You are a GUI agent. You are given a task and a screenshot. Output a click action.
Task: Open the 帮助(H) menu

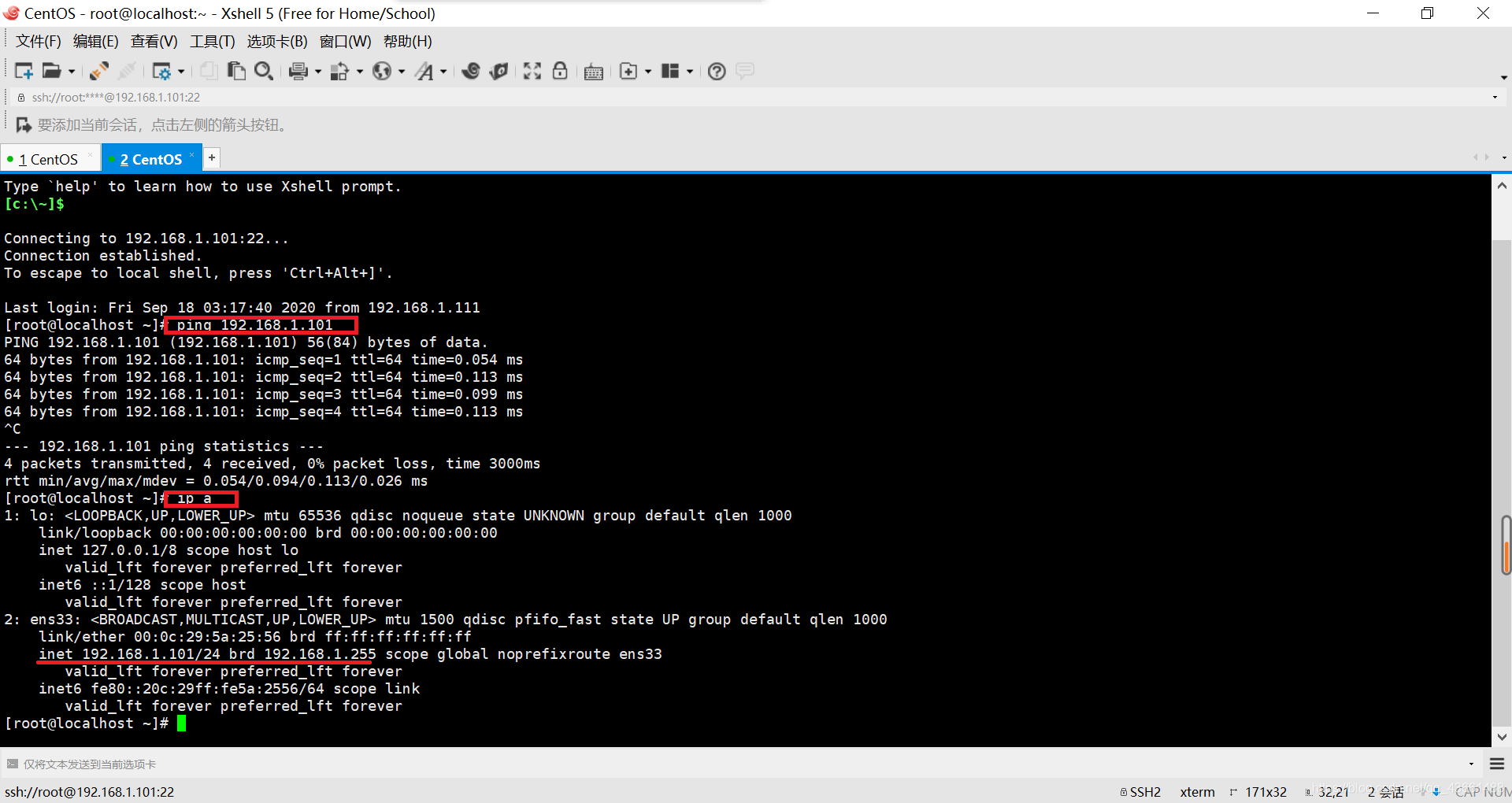click(x=408, y=41)
